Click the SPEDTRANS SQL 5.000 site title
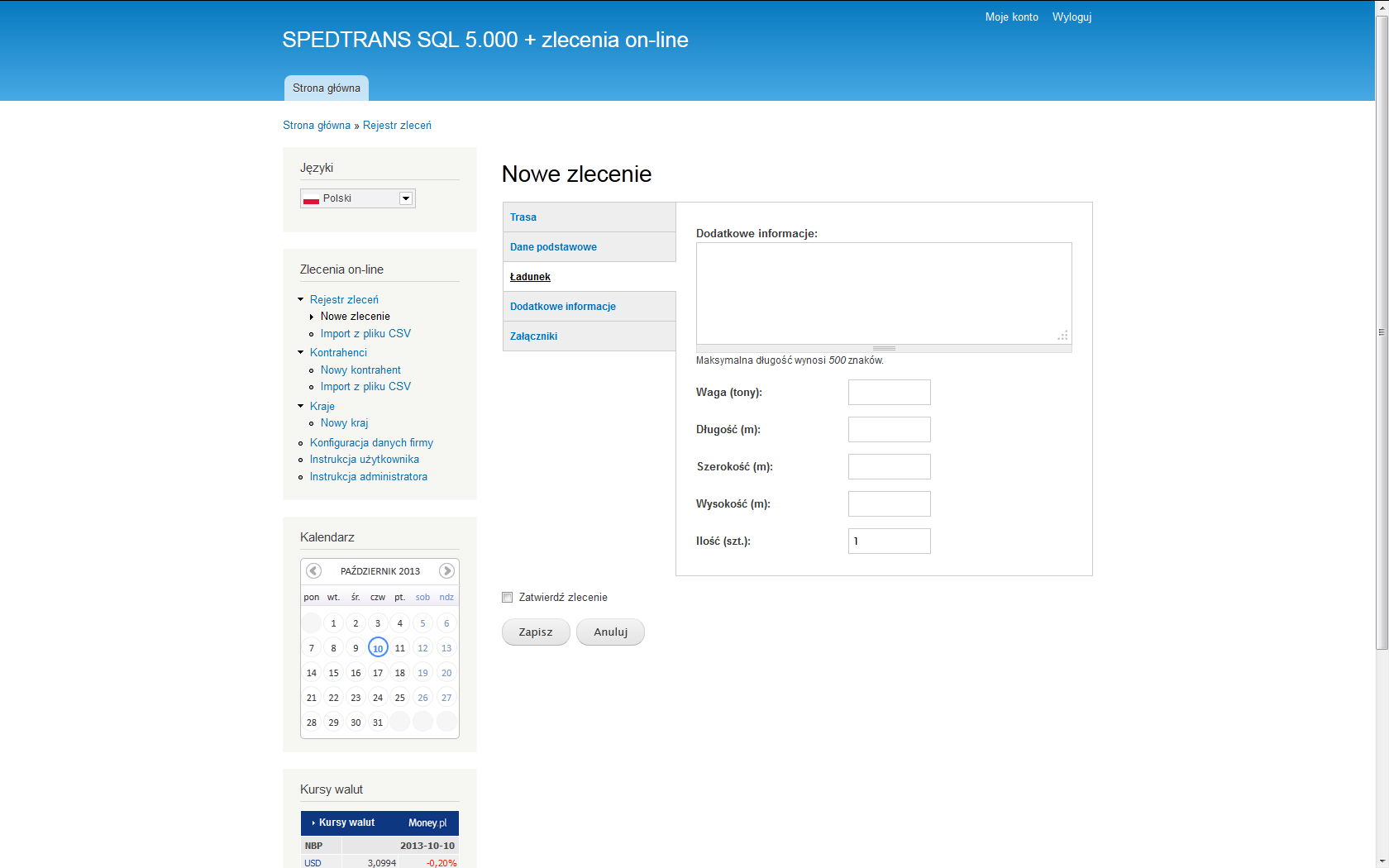This screenshot has height=868, width=1389. click(x=485, y=40)
